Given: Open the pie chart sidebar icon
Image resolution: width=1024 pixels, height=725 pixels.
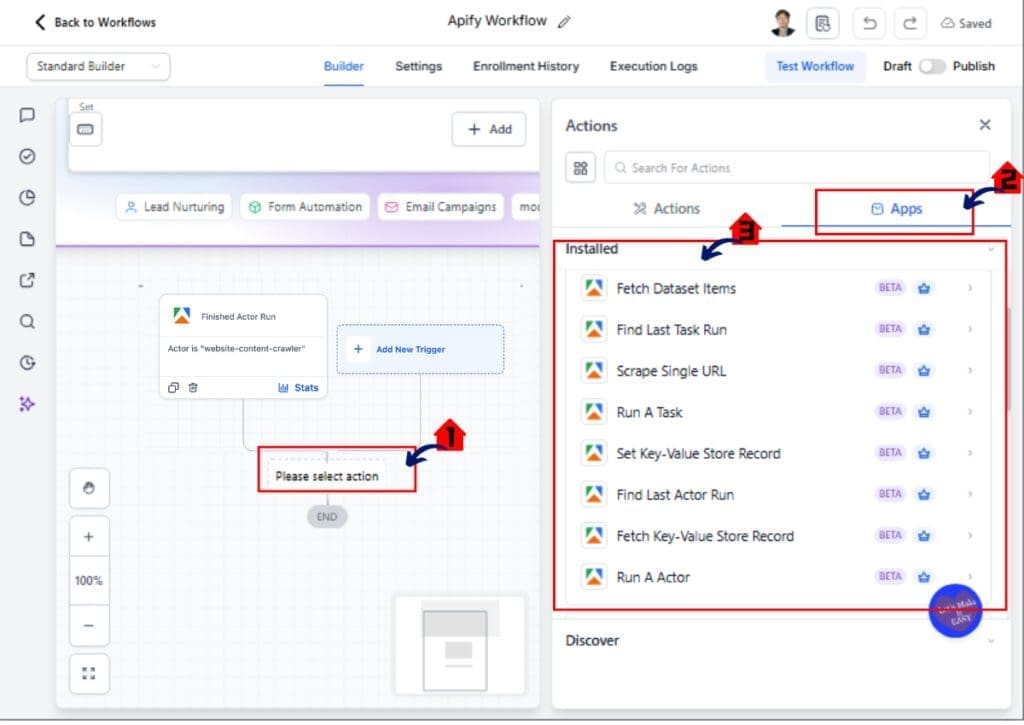Looking at the screenshot, I should [27, 198].
